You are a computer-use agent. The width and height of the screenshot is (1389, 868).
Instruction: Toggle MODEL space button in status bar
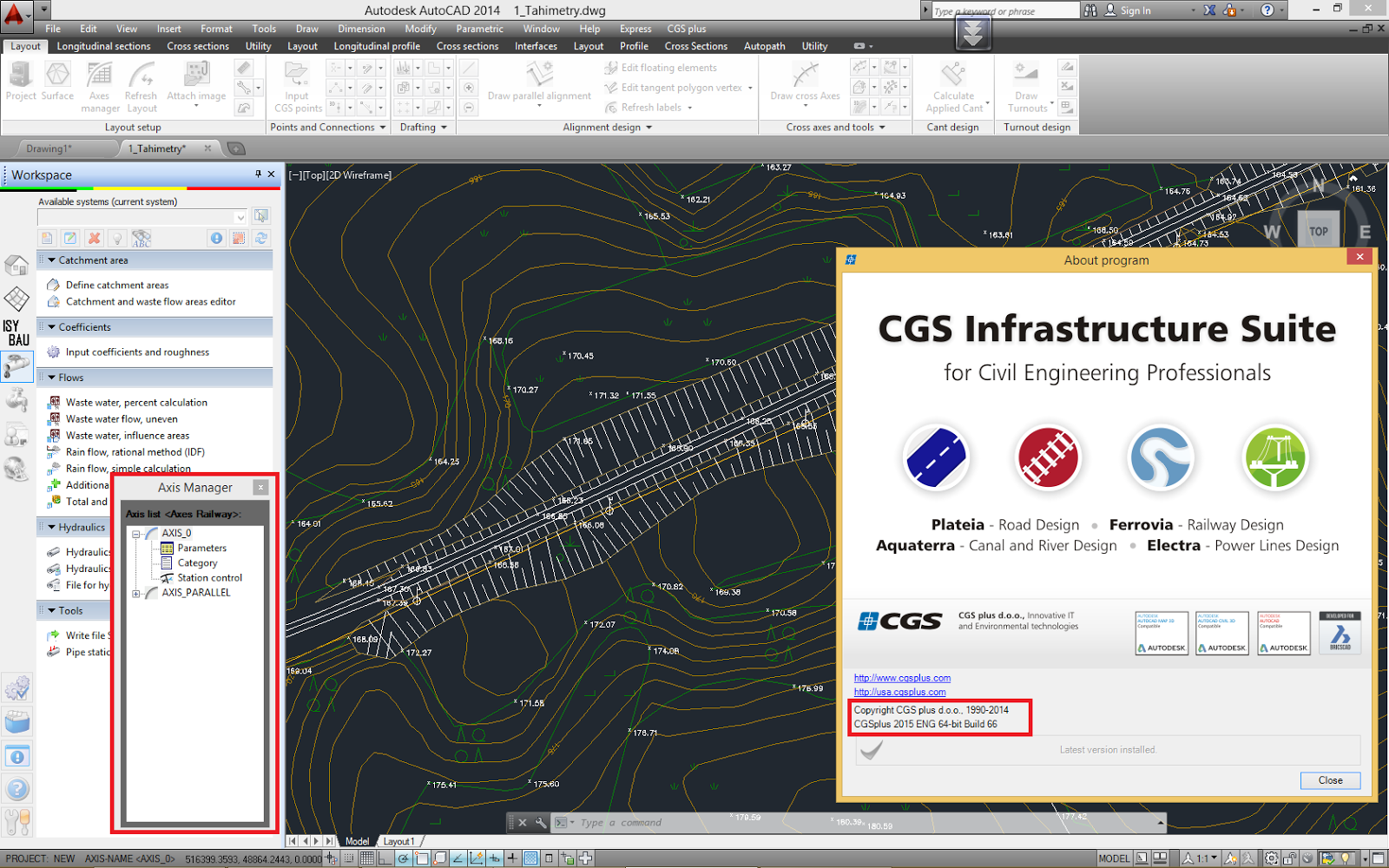click(1114, 858)
